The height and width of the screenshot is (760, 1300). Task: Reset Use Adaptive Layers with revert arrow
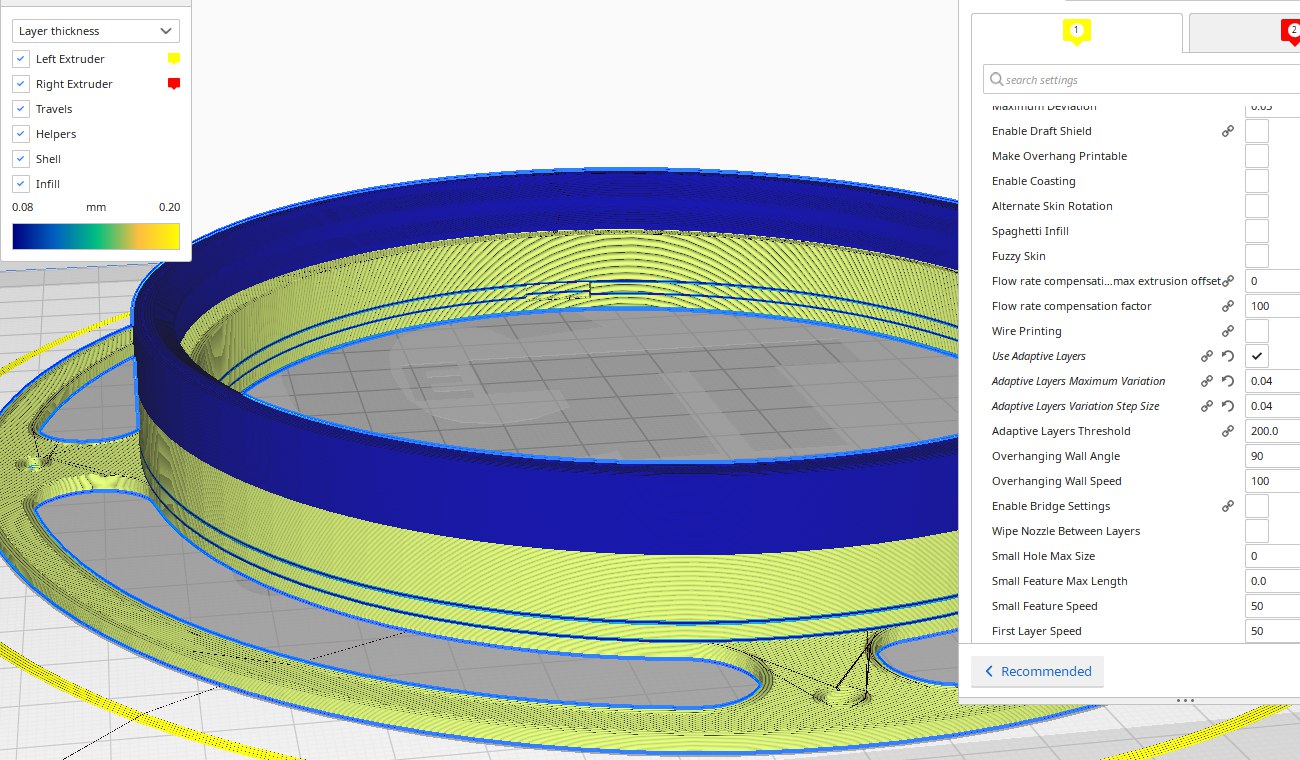pos(1228,356)
